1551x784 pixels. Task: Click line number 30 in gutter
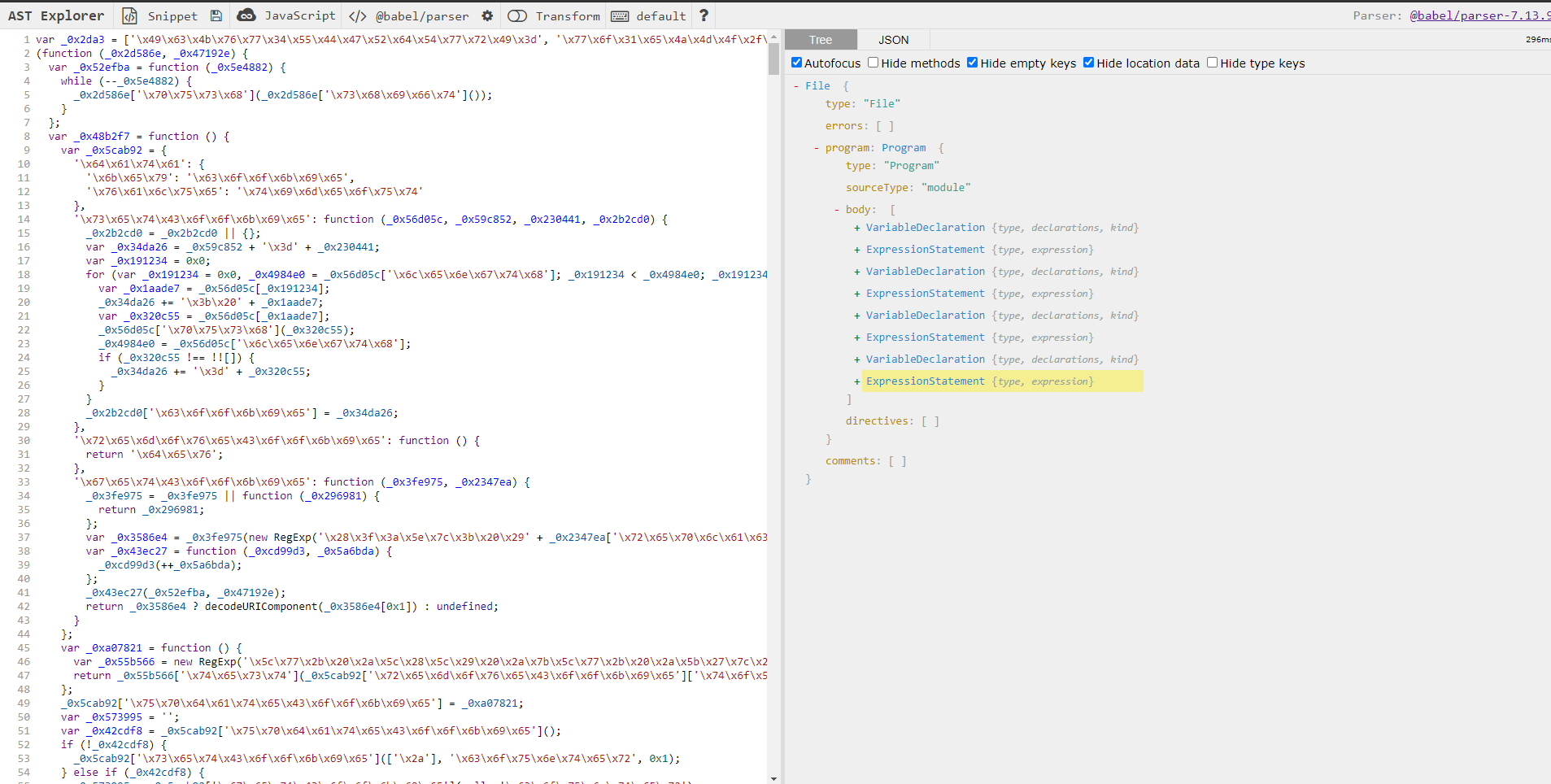tap(24, 441)
